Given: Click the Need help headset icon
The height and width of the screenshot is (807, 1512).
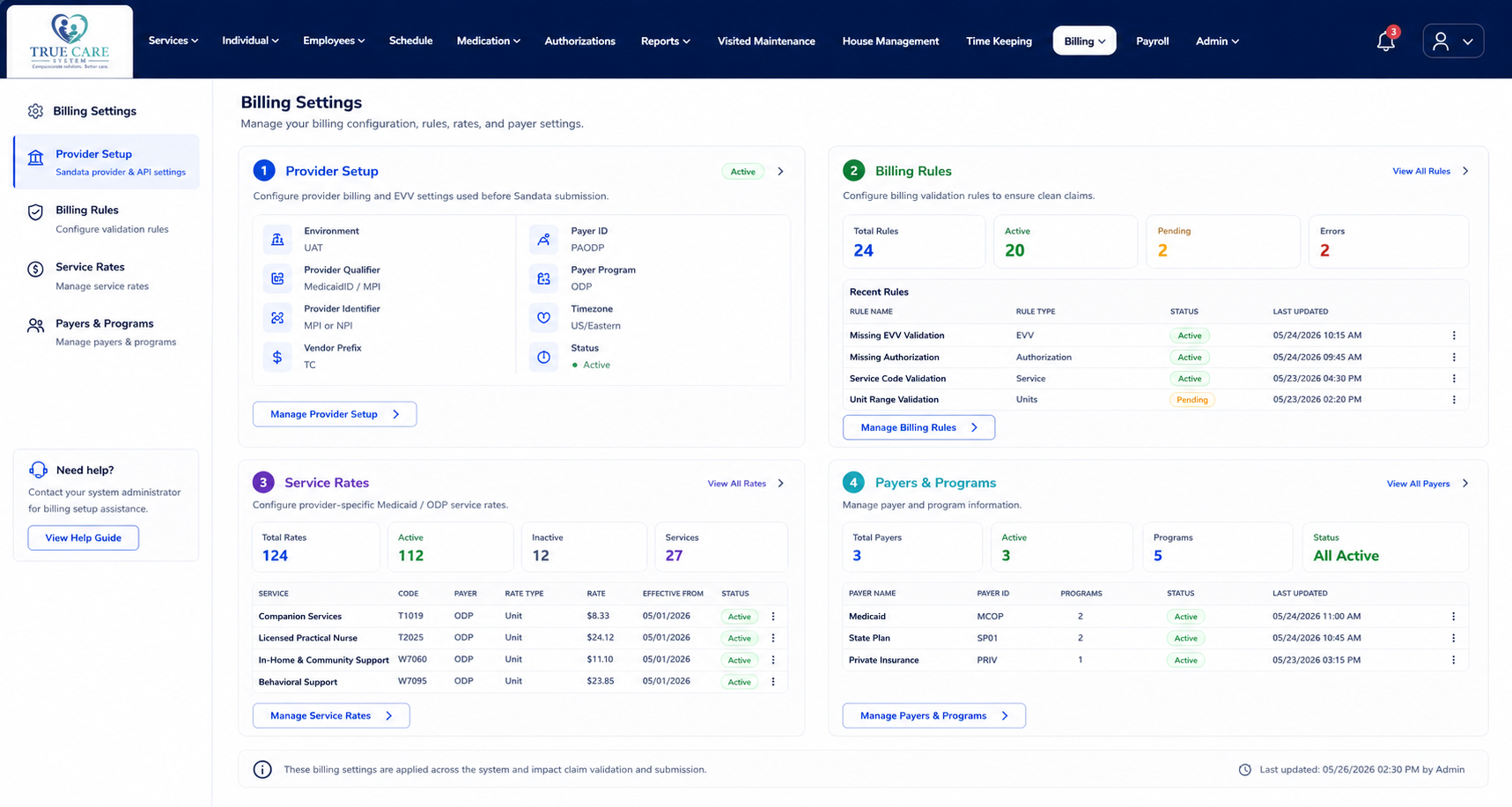Looking at the screenshot, I should (x=38, y=470).
